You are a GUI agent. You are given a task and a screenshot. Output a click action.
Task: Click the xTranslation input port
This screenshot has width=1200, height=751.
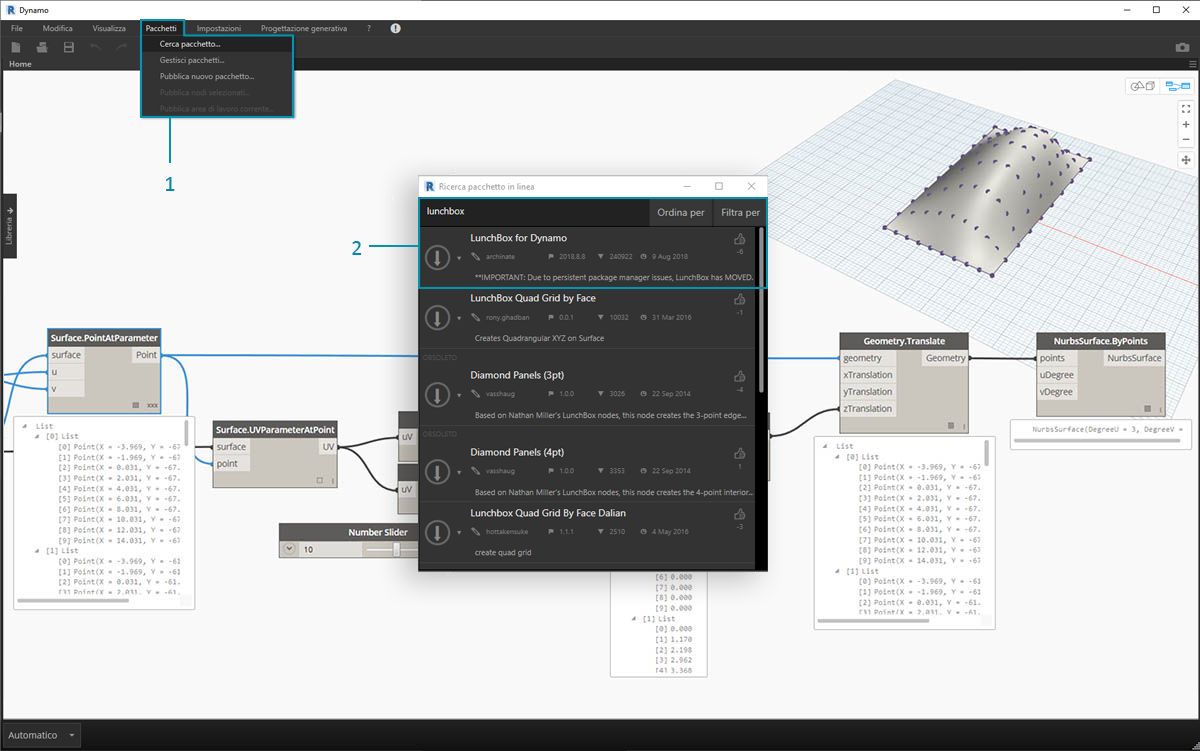click(867, 375)
